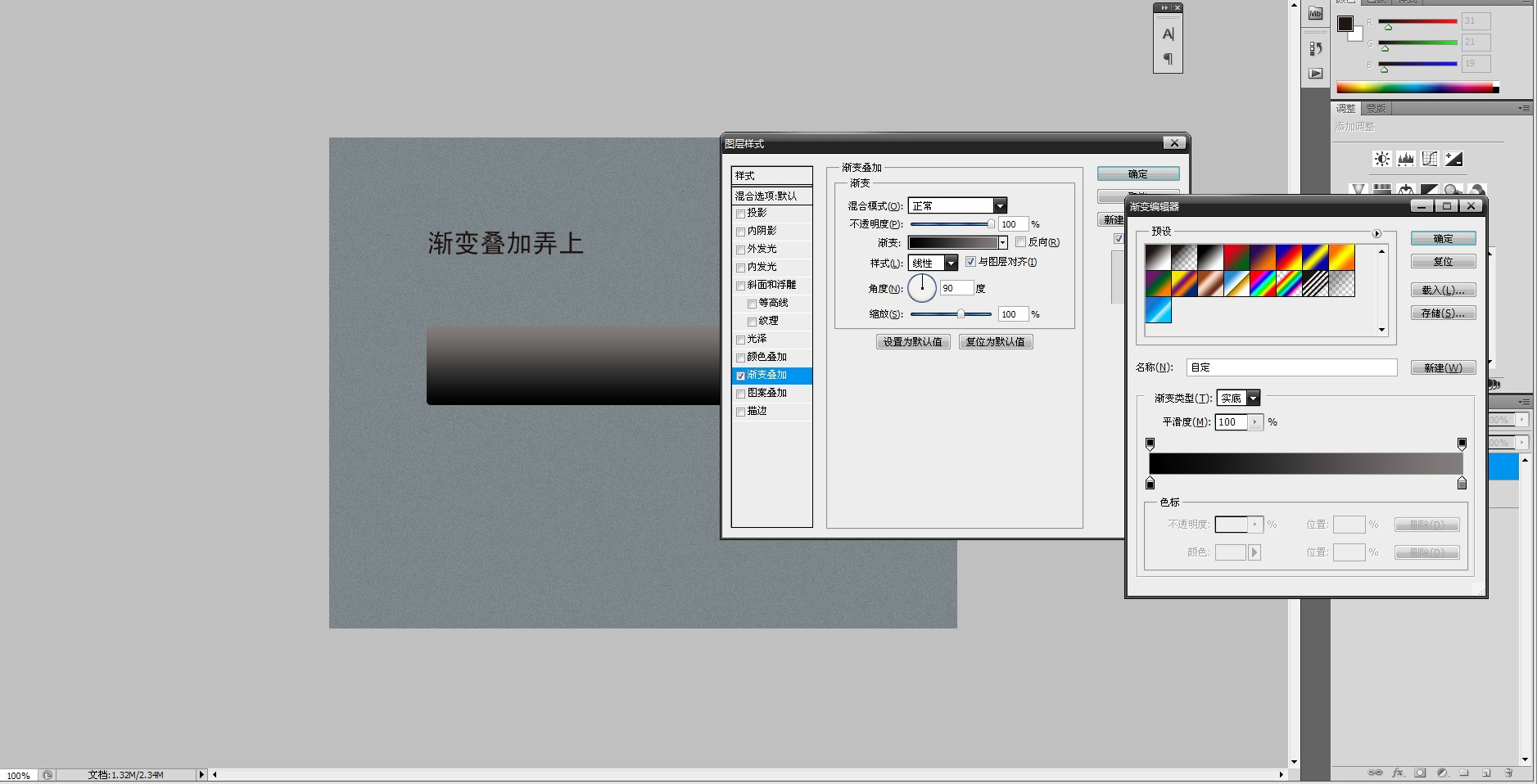The image size is (1537, 784).
Task: Uncheck 与图层对齐 (Align with Layer)
Action: coord(970,262)
